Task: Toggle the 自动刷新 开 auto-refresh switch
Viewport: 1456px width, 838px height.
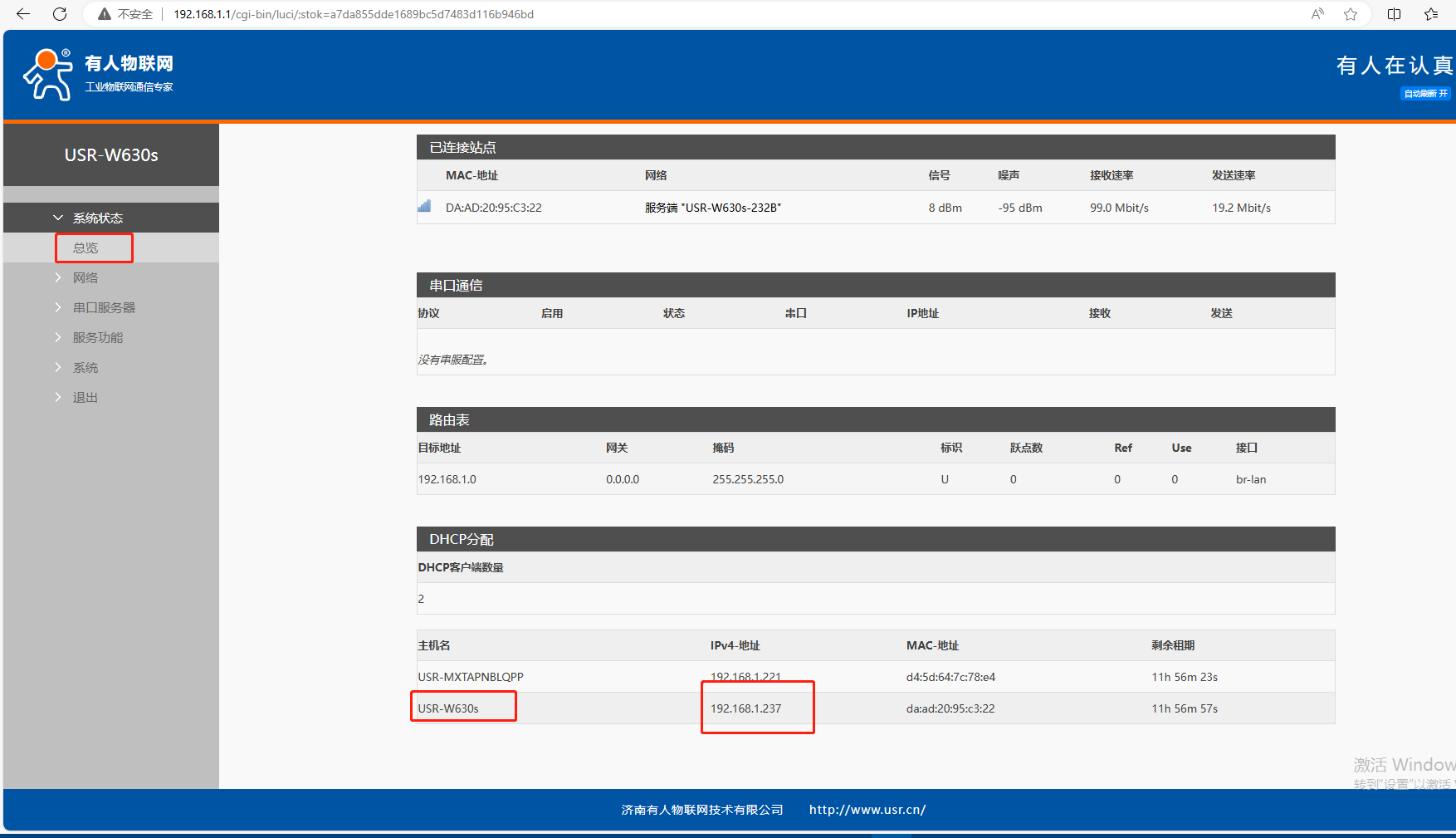Action: coord(1425,94)
